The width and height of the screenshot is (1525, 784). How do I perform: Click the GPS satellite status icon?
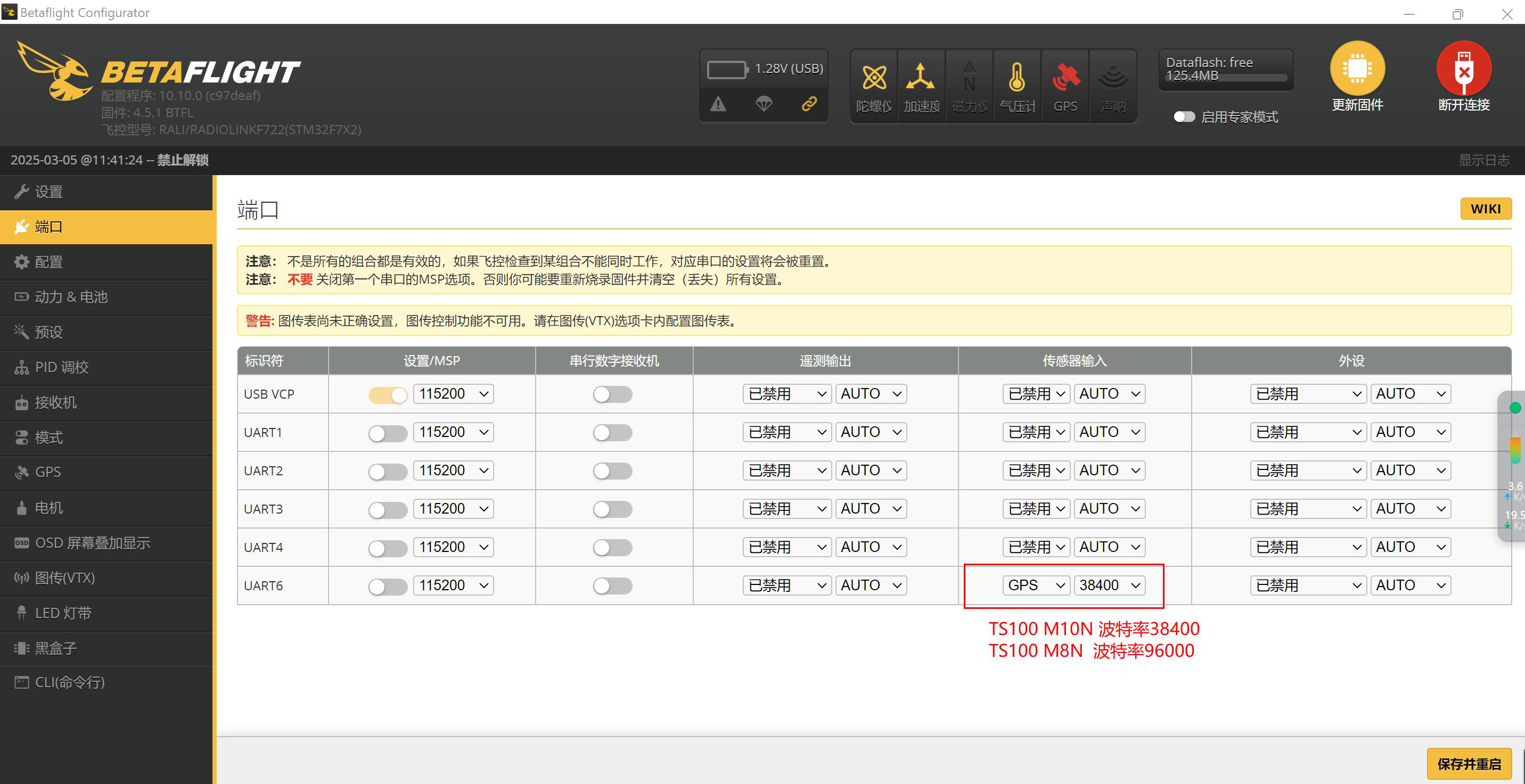click(1065, 78)
